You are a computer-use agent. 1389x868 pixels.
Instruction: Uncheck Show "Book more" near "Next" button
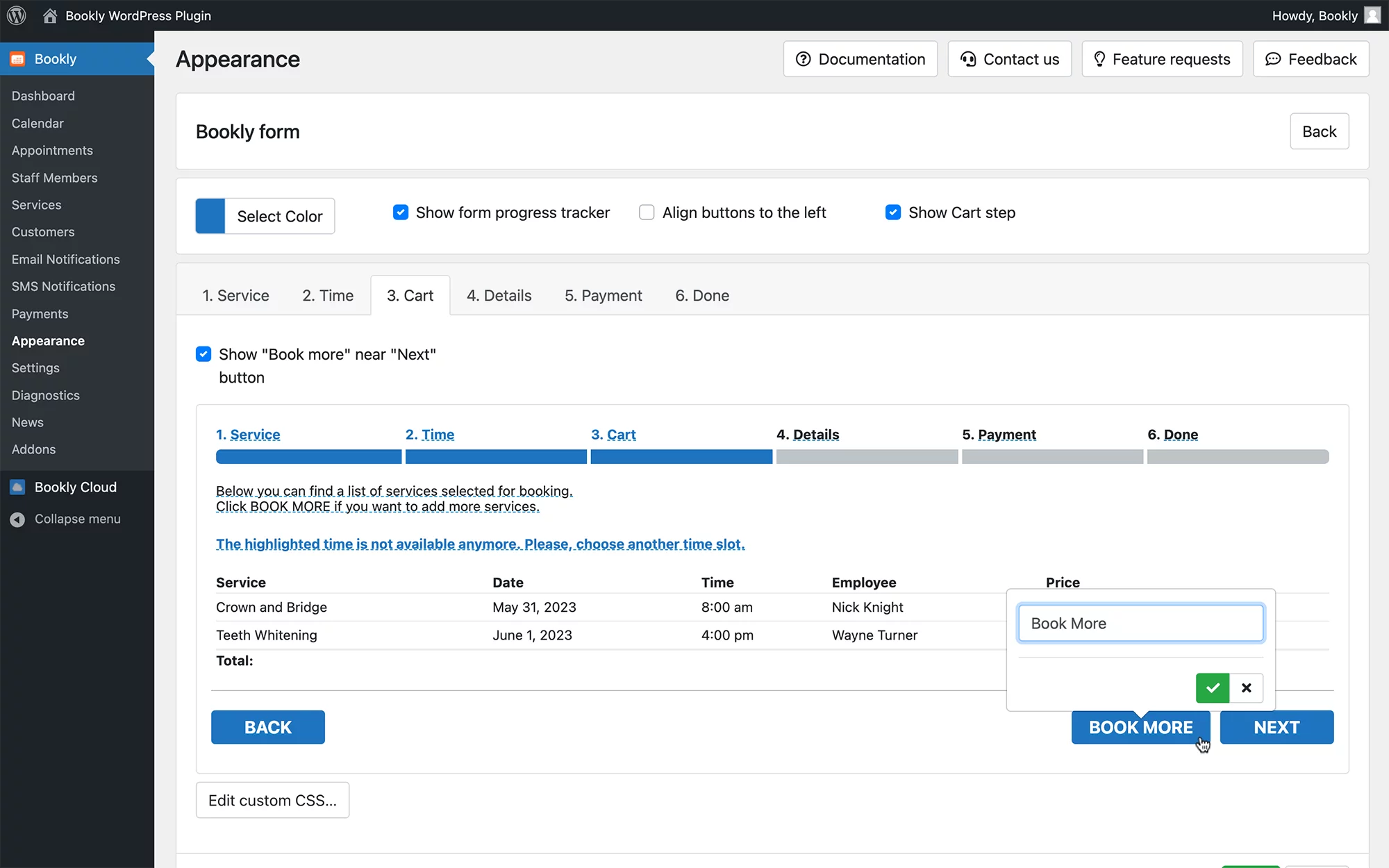(x=203, y=354)
